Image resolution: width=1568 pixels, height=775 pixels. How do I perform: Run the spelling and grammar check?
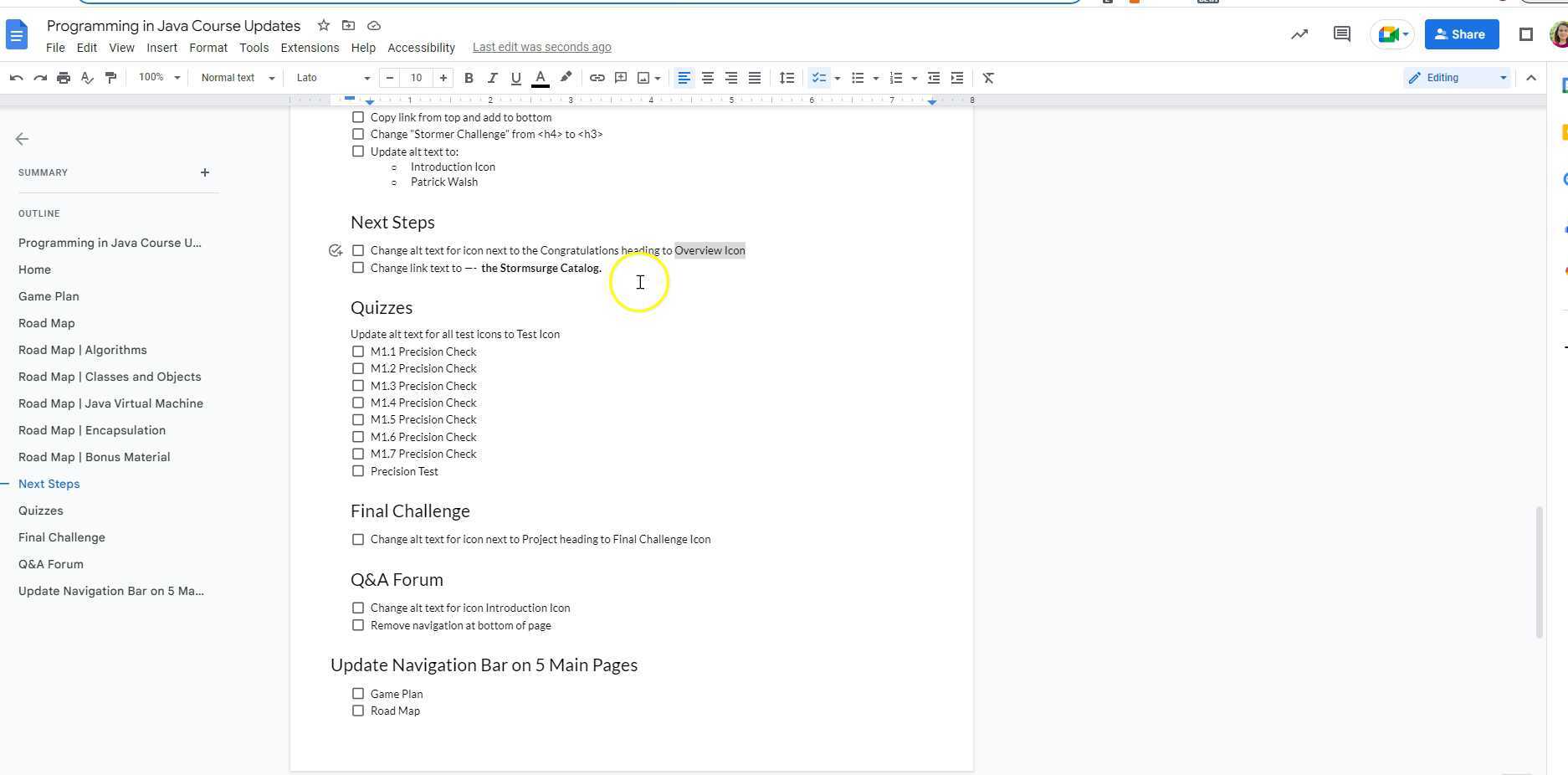86,77
